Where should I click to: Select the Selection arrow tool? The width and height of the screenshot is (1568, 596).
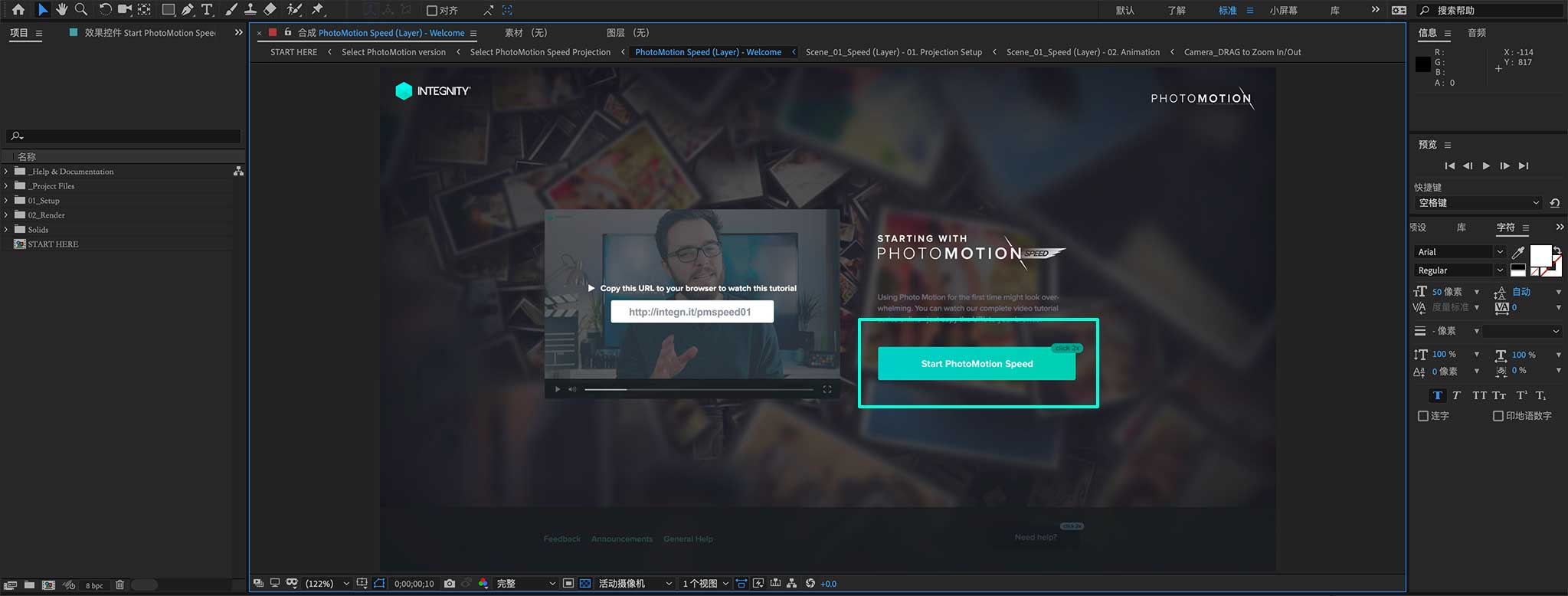[43, 10]
